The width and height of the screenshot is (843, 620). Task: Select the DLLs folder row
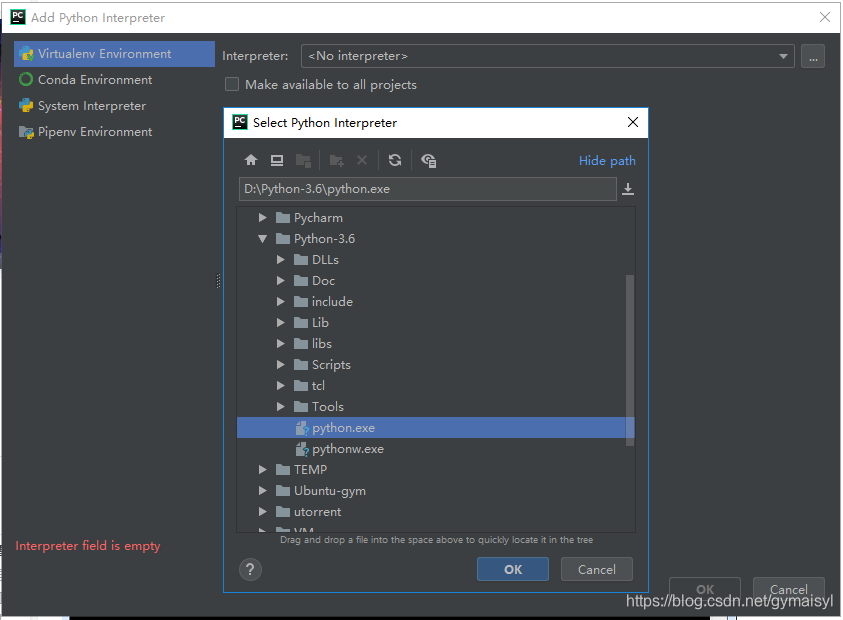(x=435, y=259)
